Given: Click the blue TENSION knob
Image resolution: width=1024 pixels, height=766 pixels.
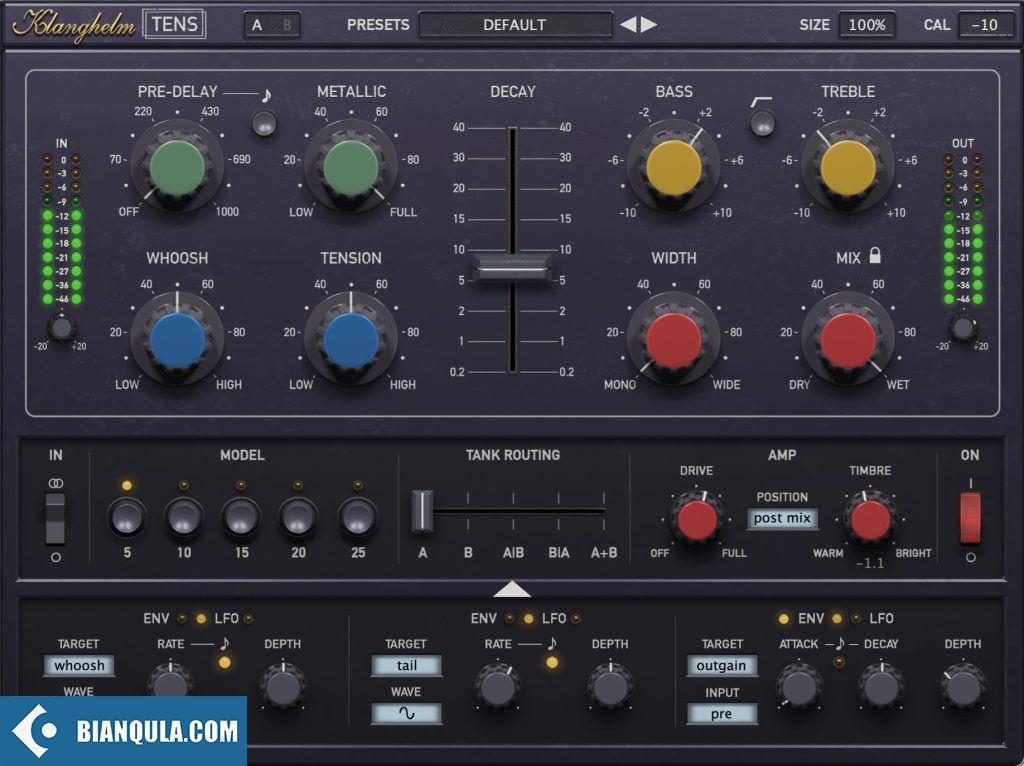Looking at the screenshot, I should pos(351,340).
